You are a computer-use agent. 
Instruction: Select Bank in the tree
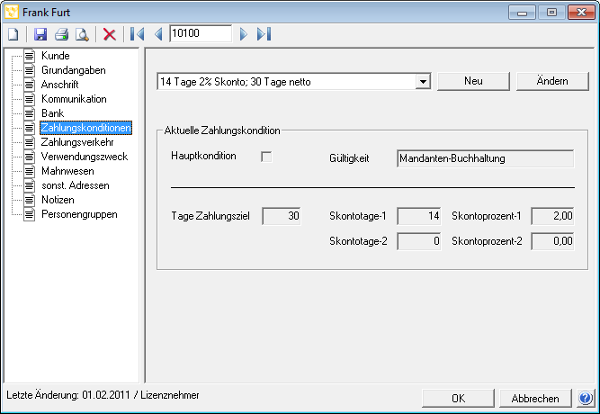[x=53, y=113]
